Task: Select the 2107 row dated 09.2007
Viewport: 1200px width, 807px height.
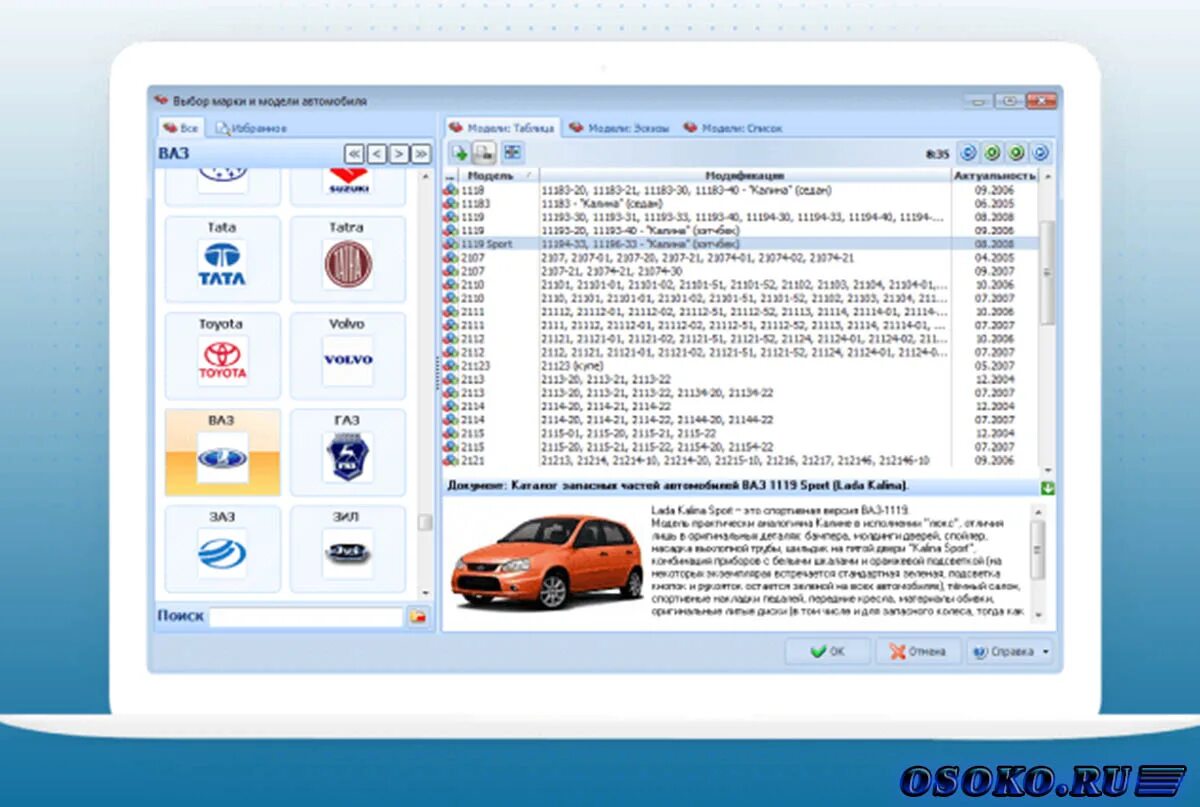Action: (x=741, y=271)
